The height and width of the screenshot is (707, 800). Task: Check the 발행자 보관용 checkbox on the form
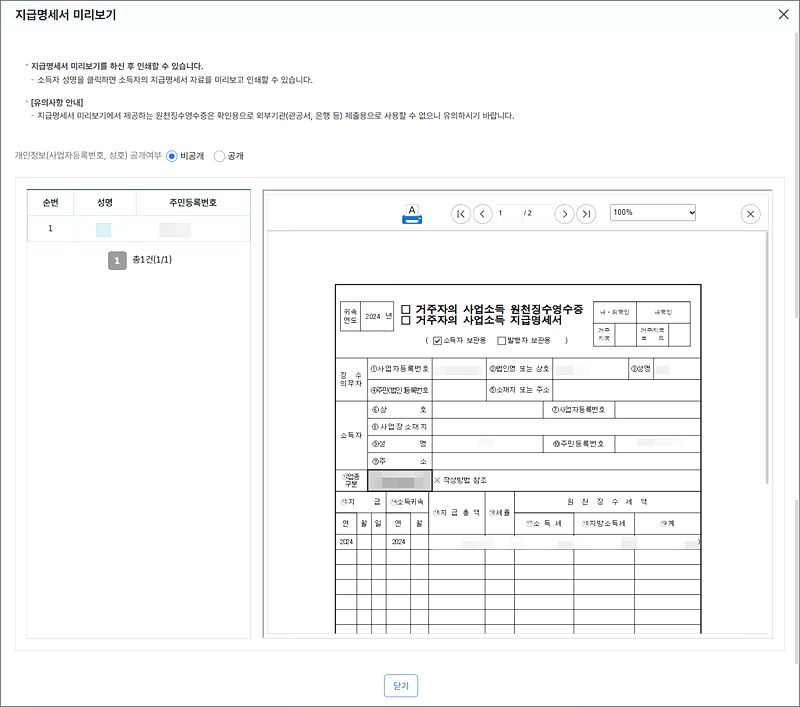[x=500, y=339]
